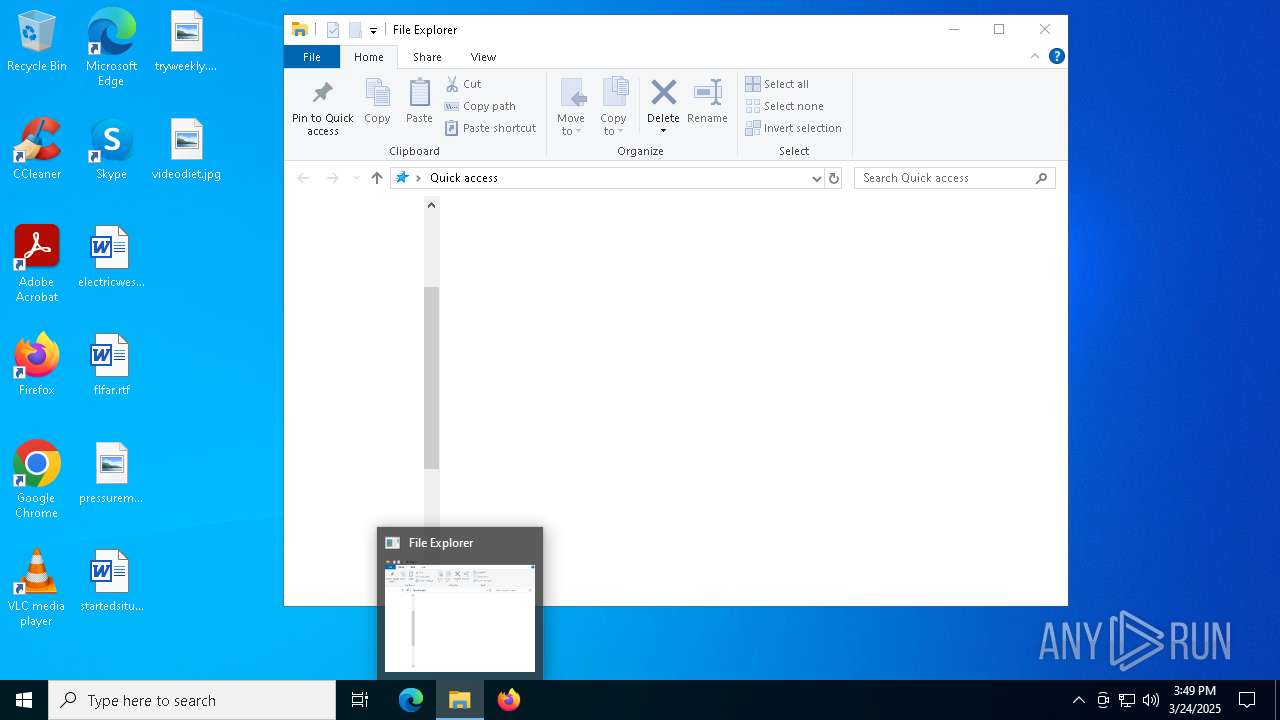Click taskbar Type here to search box
The image size is (1280, 720).
(x=192, y=700)
